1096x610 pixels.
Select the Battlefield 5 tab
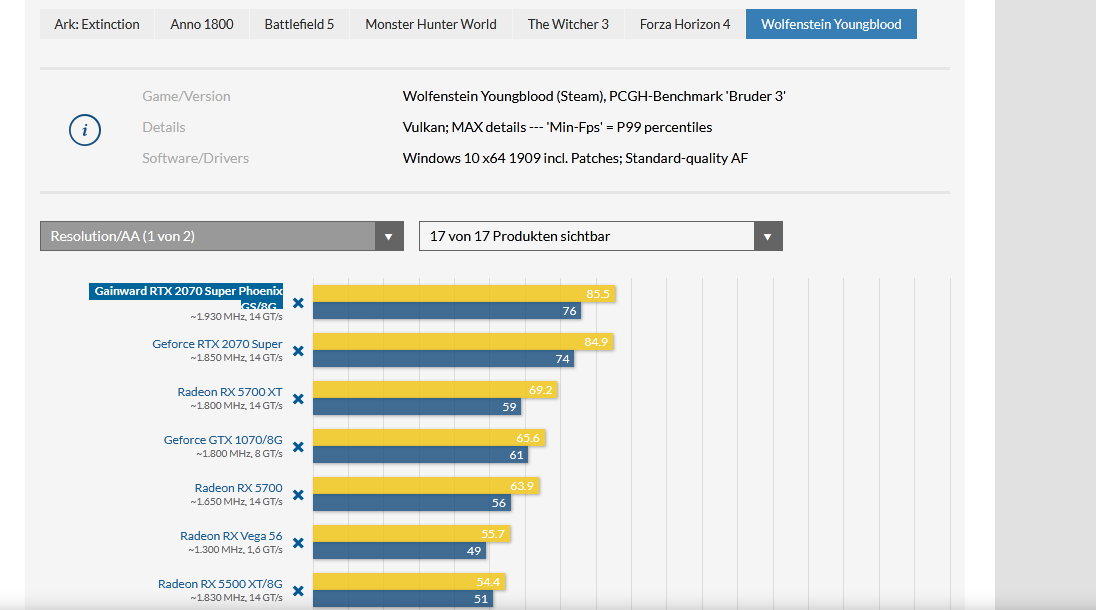299,24
